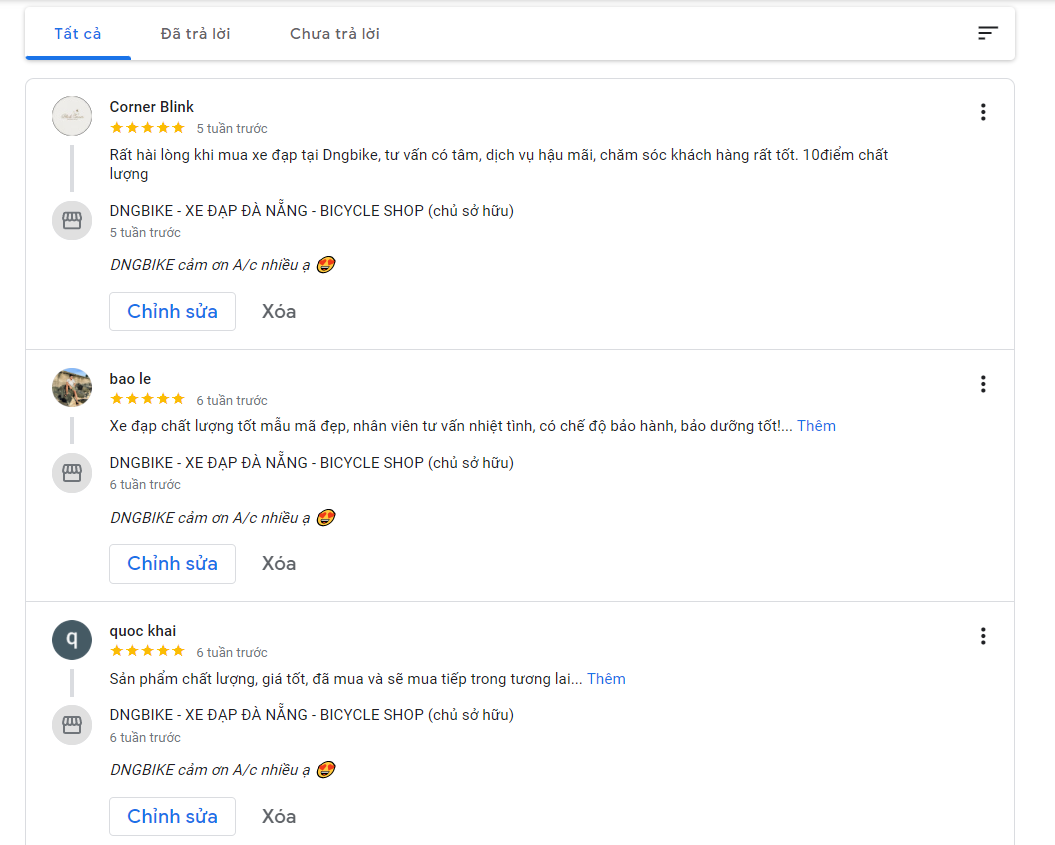Image resolution: width=1055 pixels, height=845 pixels.
Task: Delete the reply to Corner Blink's review
Action: [x=279, y=311]
